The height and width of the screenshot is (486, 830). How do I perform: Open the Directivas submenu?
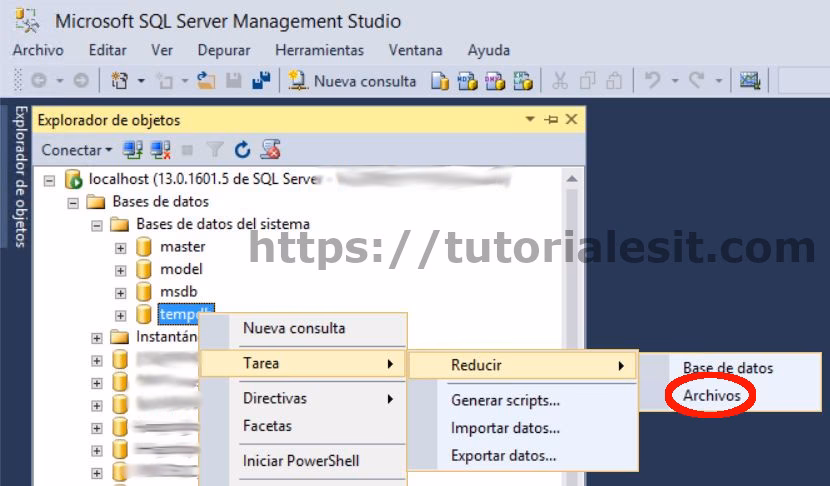point(303,398)
